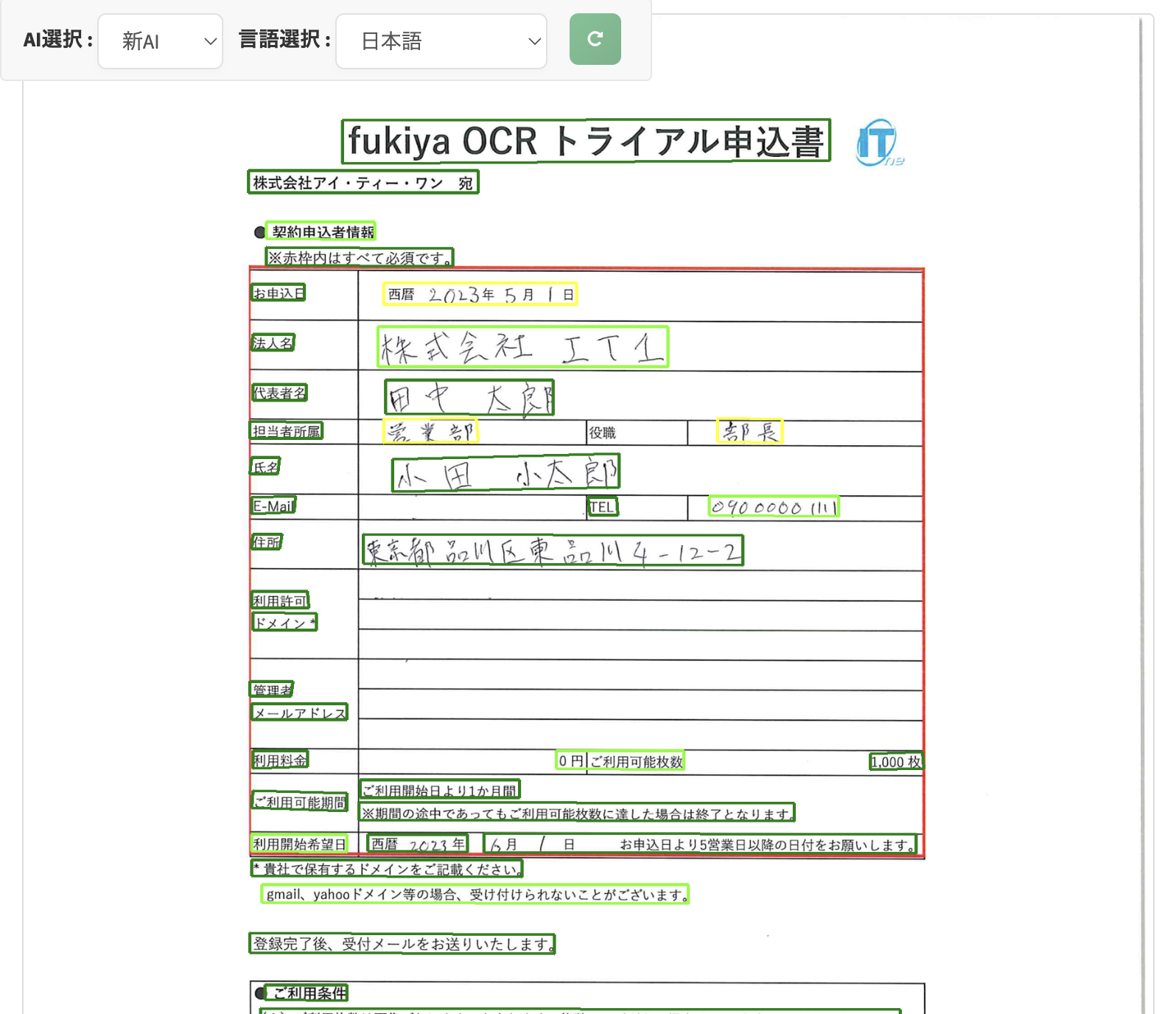Image resolution: width=1176 pixels, height=1014 pixels.
Task: Click the handwritten 営業部 region
Action: (430, 431)
